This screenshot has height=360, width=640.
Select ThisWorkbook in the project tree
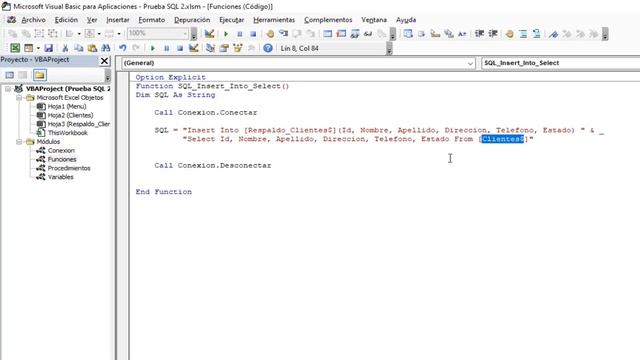coord(67,133)
